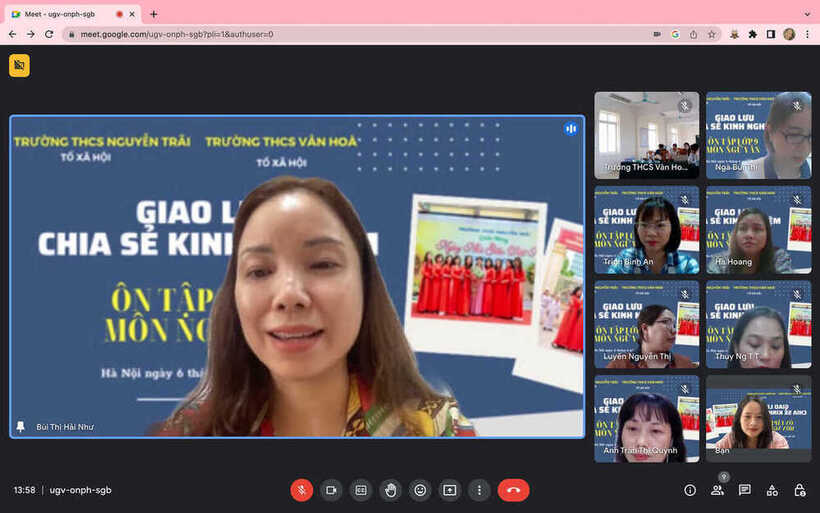
Task: Turn on closed captions
Action: click(361, 490)
